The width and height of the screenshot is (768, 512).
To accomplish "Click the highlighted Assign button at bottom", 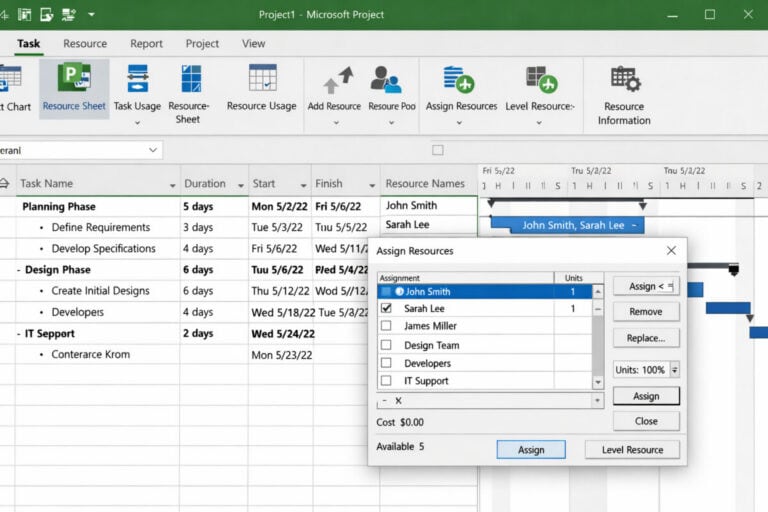I will [x=531, y=449].
